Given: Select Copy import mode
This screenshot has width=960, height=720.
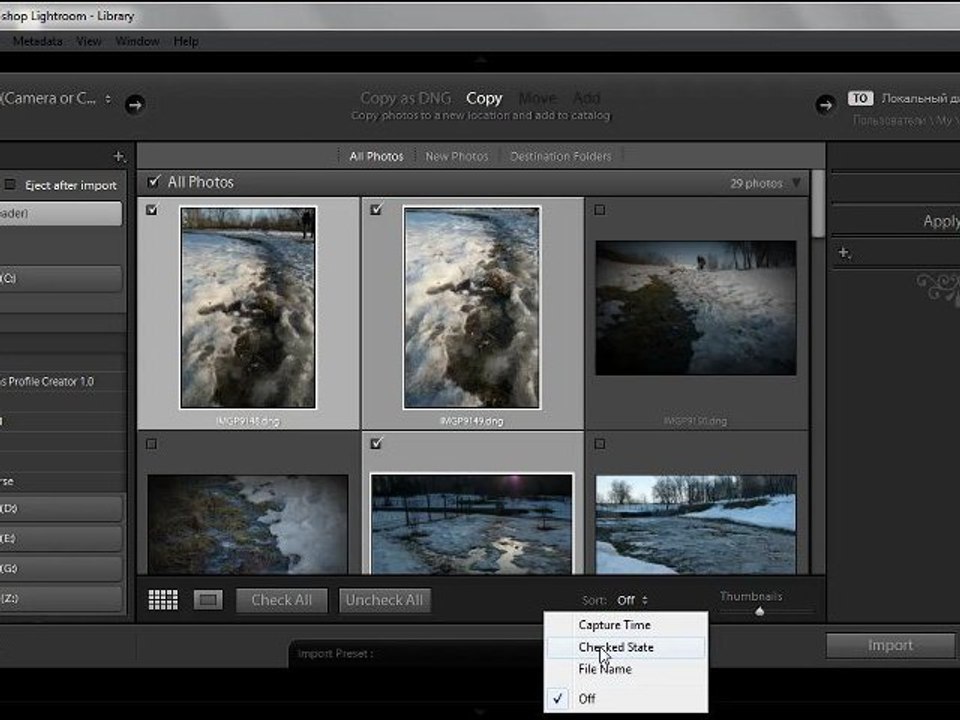Looking at the screenshot, I should pos(484,98).
